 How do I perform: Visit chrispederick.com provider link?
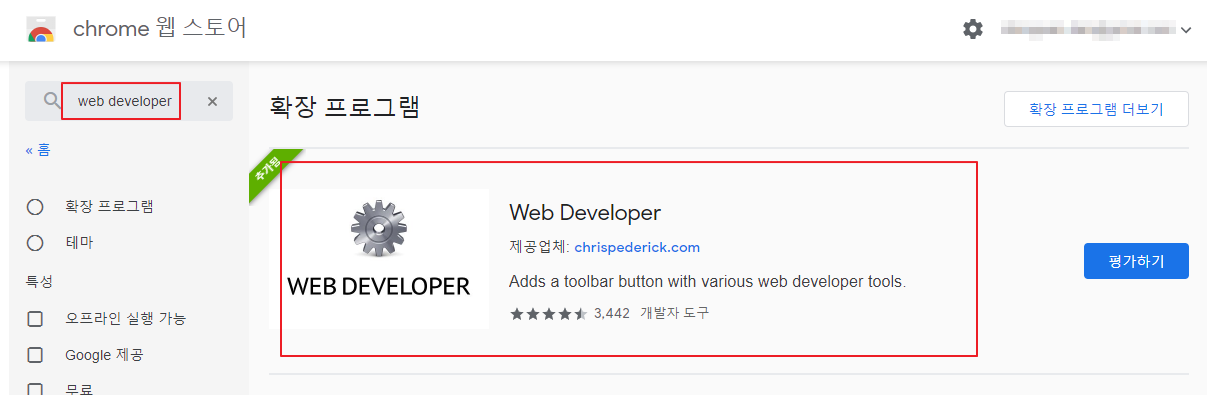[637, 247]
